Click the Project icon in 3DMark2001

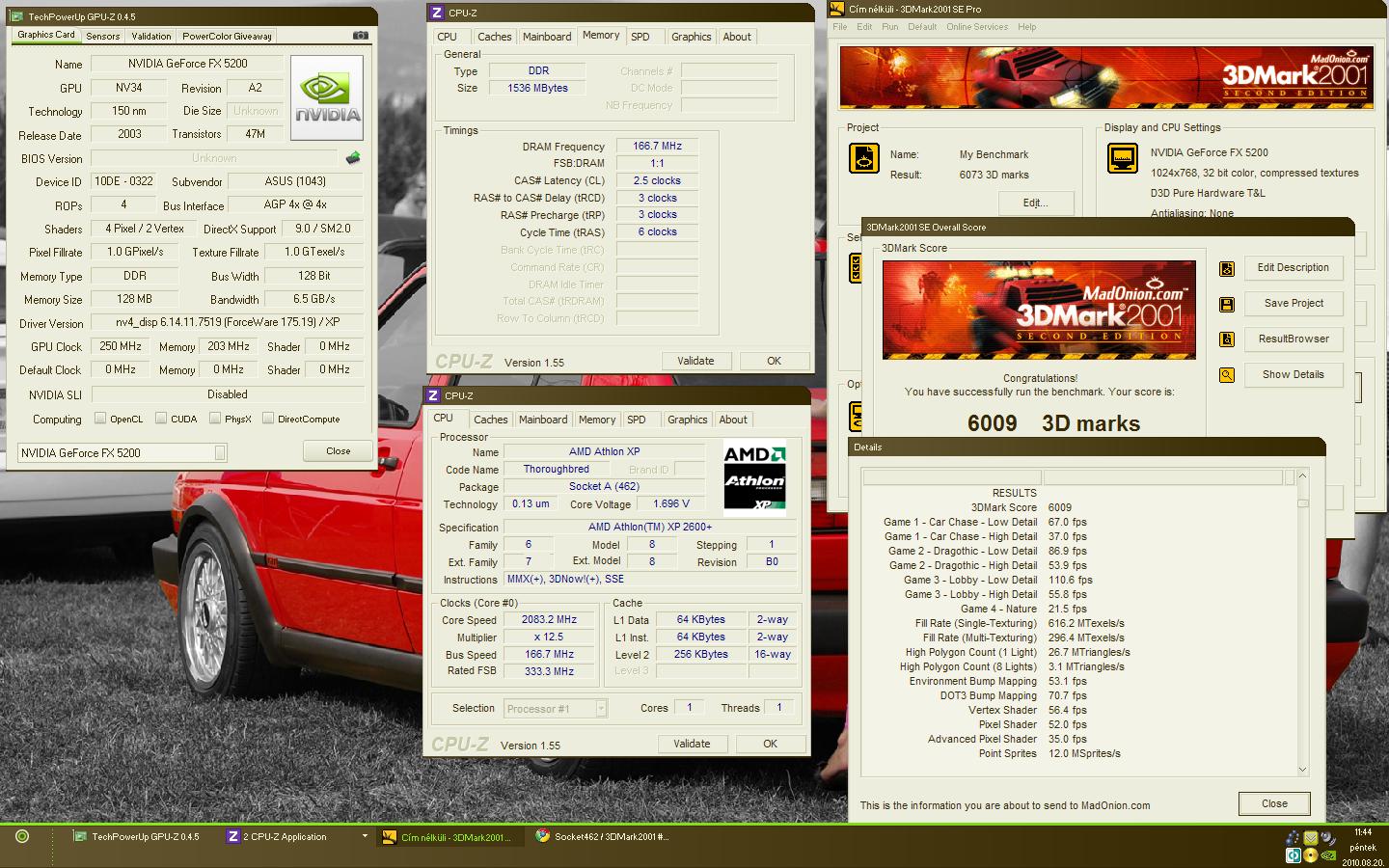tap(863, 157)
